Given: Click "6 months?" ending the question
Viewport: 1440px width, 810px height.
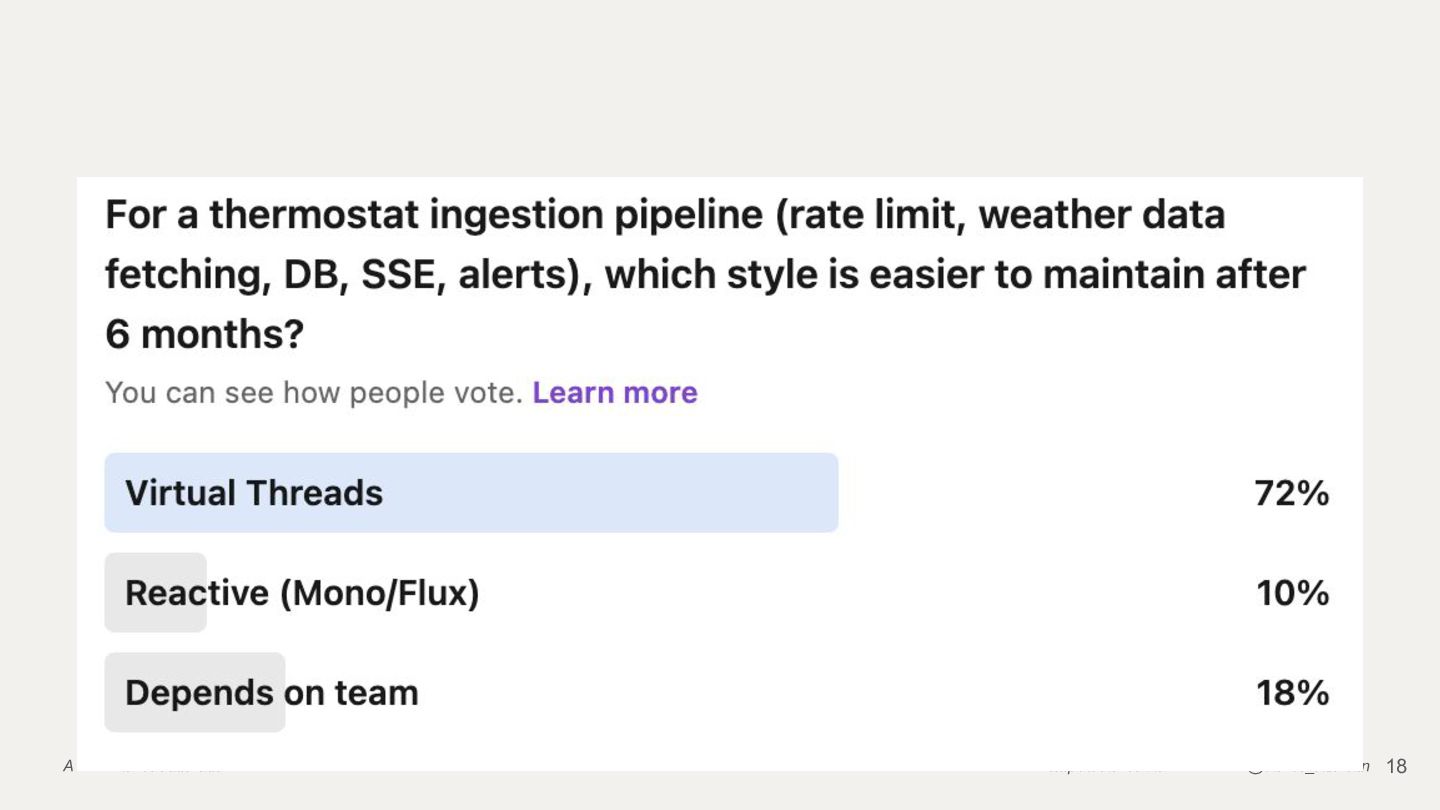Looking at the screenshot, I should point(204,334).
